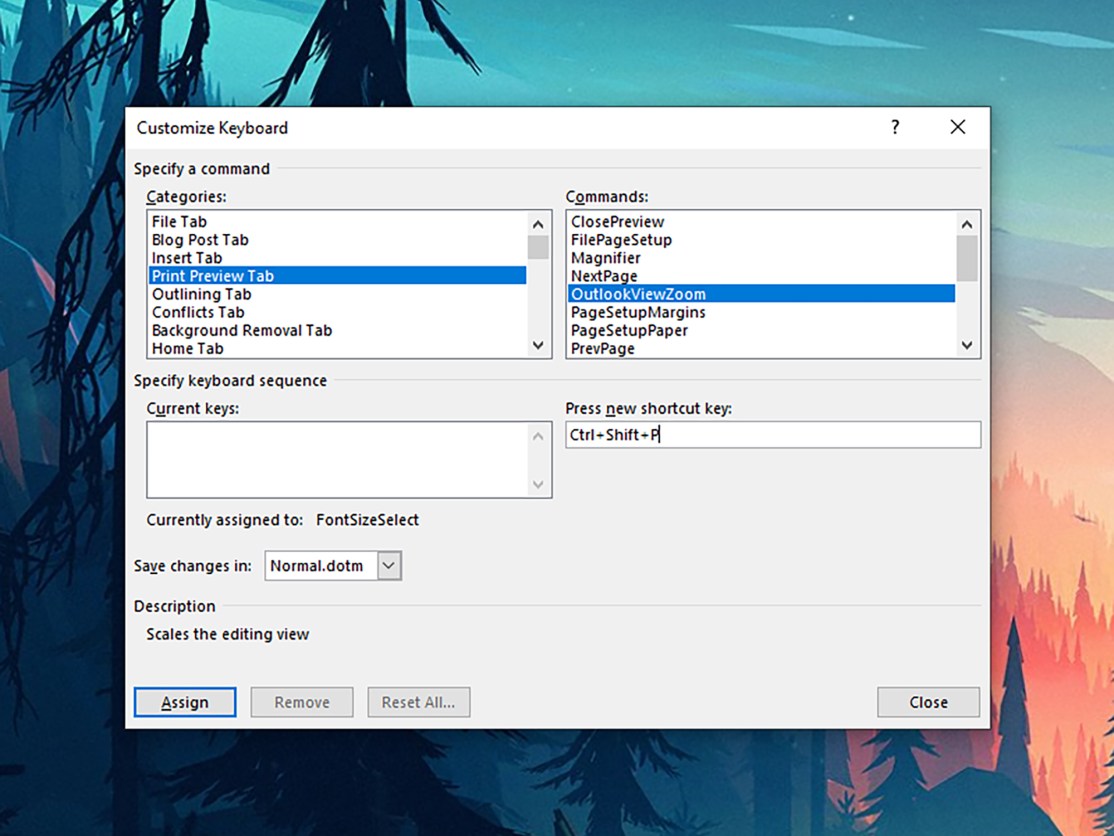Click the scroll-down arrow of the Commands list
The image size is (1114, 836).
tap(966, 344)
